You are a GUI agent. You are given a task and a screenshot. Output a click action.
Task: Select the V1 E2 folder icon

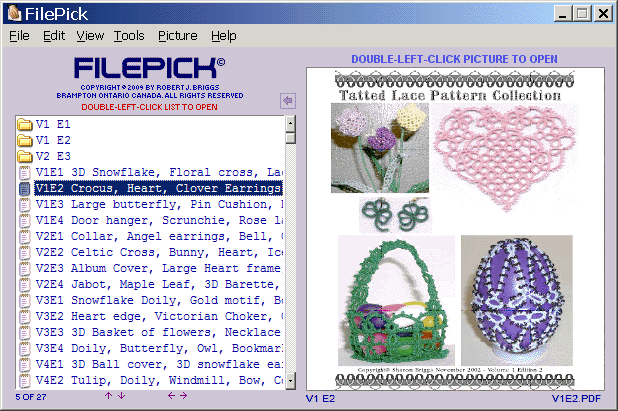point(25,140)
